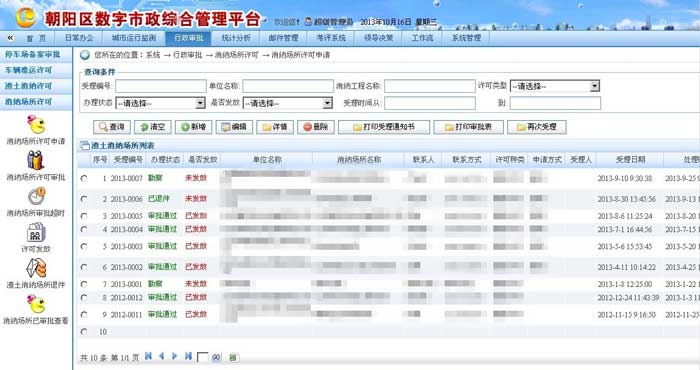700x370 pixels.
Task: Click the GO page jump icon
Action: [217, 357]
